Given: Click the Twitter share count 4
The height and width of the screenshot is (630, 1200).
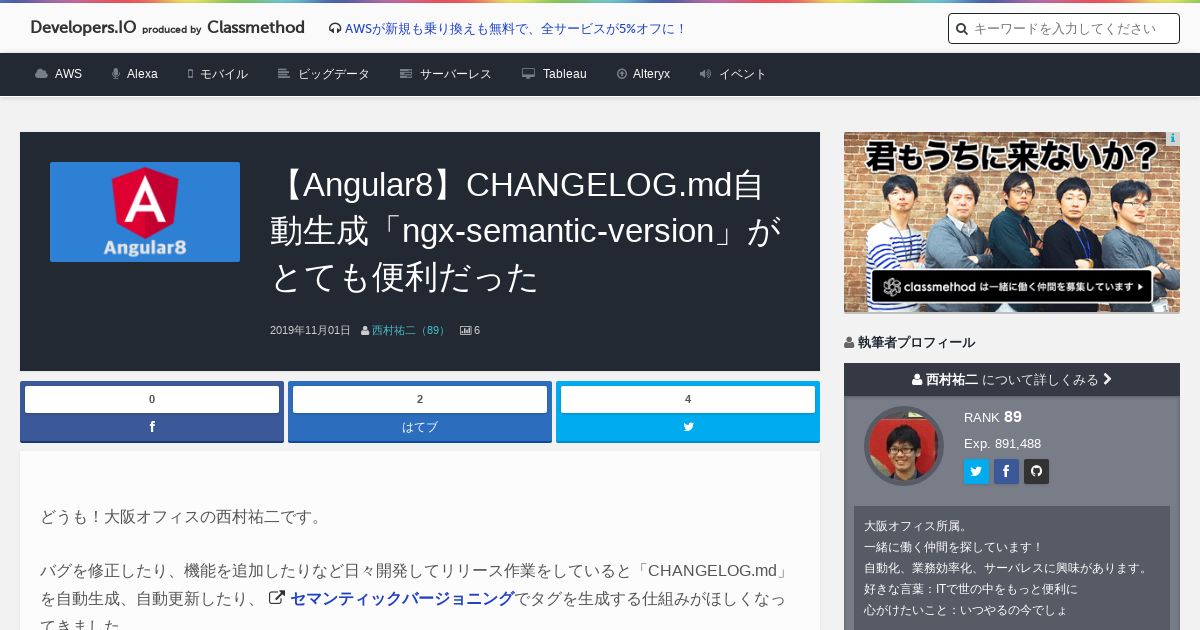Looking at the screenshot, I should point(688,399).
